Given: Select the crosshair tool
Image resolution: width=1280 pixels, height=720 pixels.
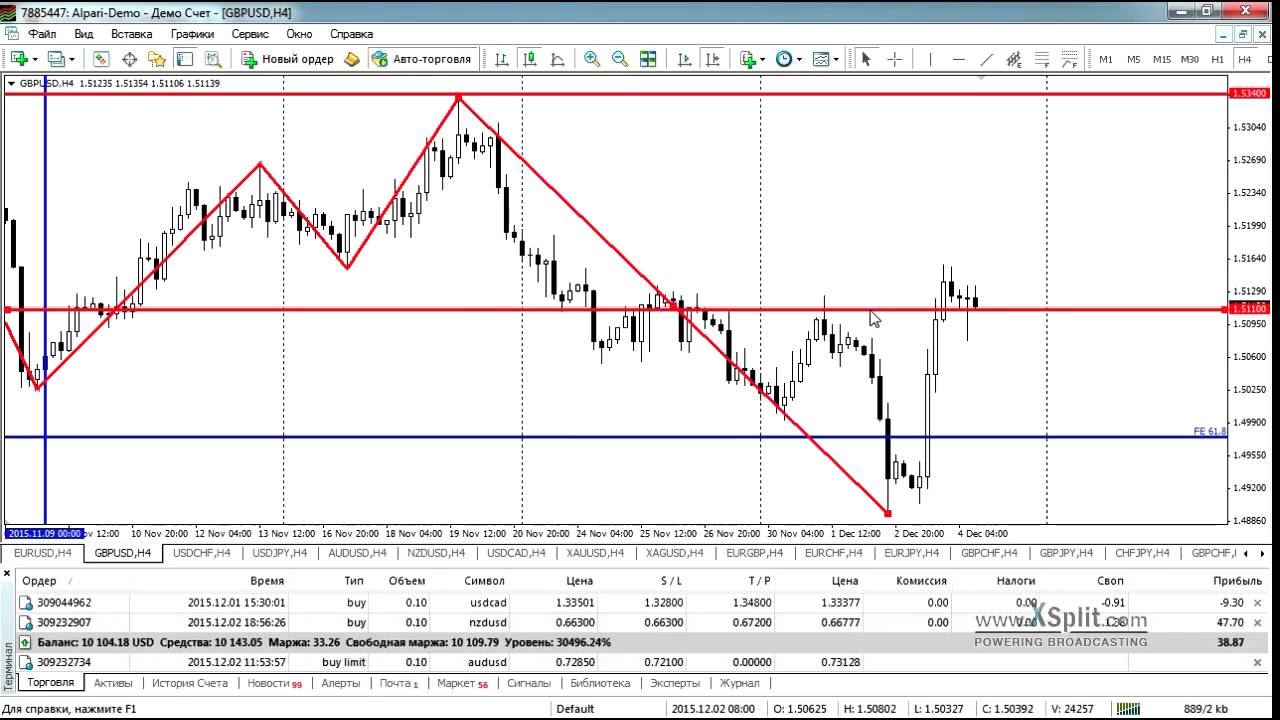Looking at the screenshot, I should (x=894, y=59).
